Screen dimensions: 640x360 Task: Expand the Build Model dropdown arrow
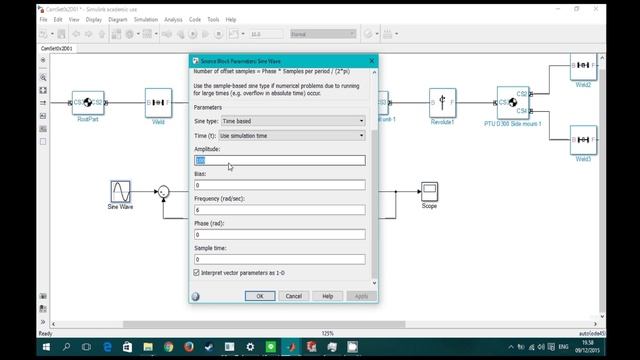coord(396,34)
